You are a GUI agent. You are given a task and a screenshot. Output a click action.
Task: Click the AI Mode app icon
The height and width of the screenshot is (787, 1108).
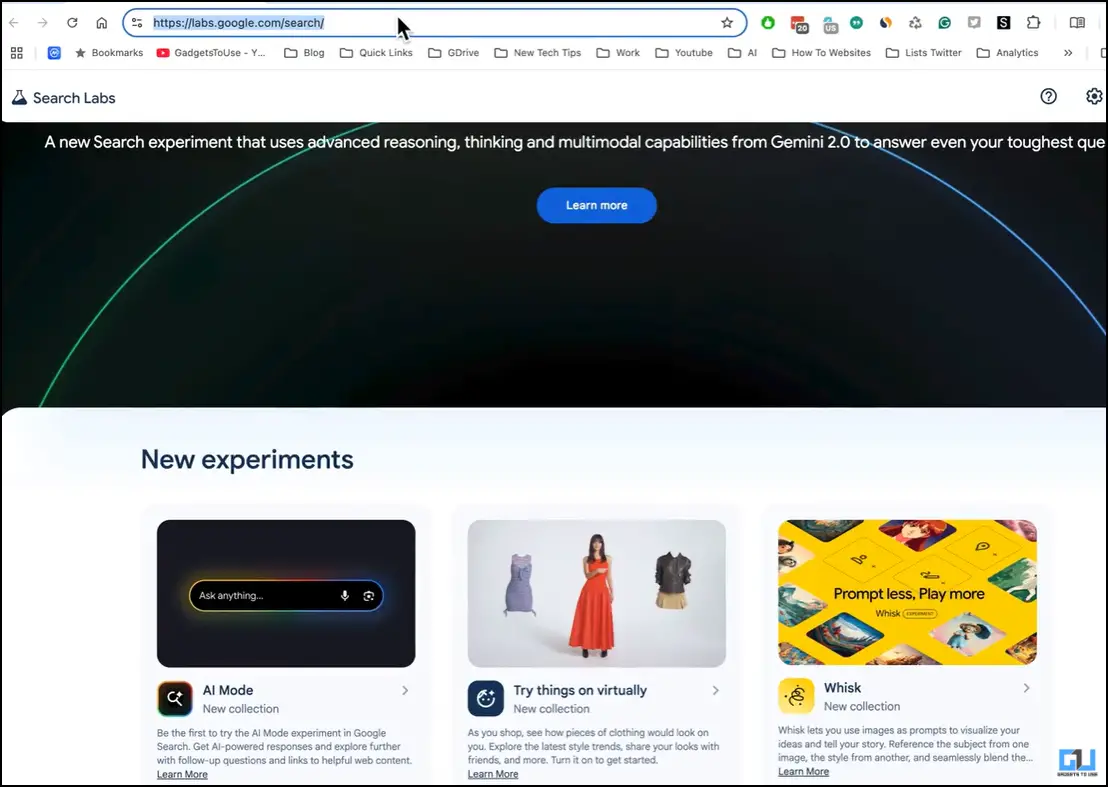point(175,699)
